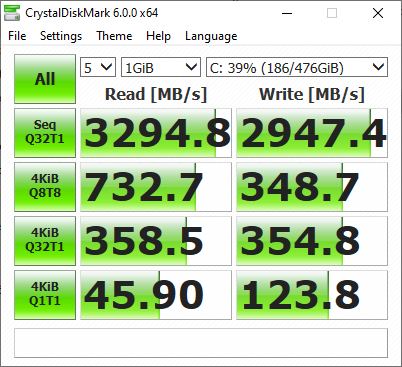The image size is (402, 367).
Task: Click 4KiB Q1T1 write result 123.8
Action: tap(312, 295)
